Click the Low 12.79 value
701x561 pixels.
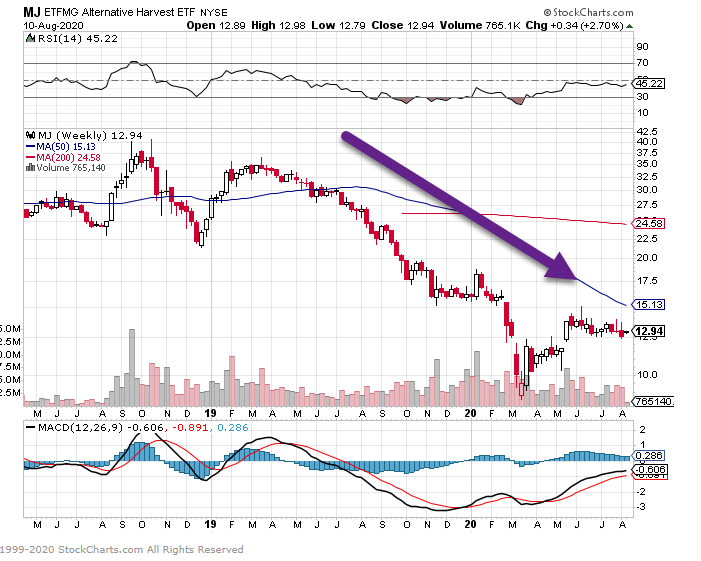[338, 25]
